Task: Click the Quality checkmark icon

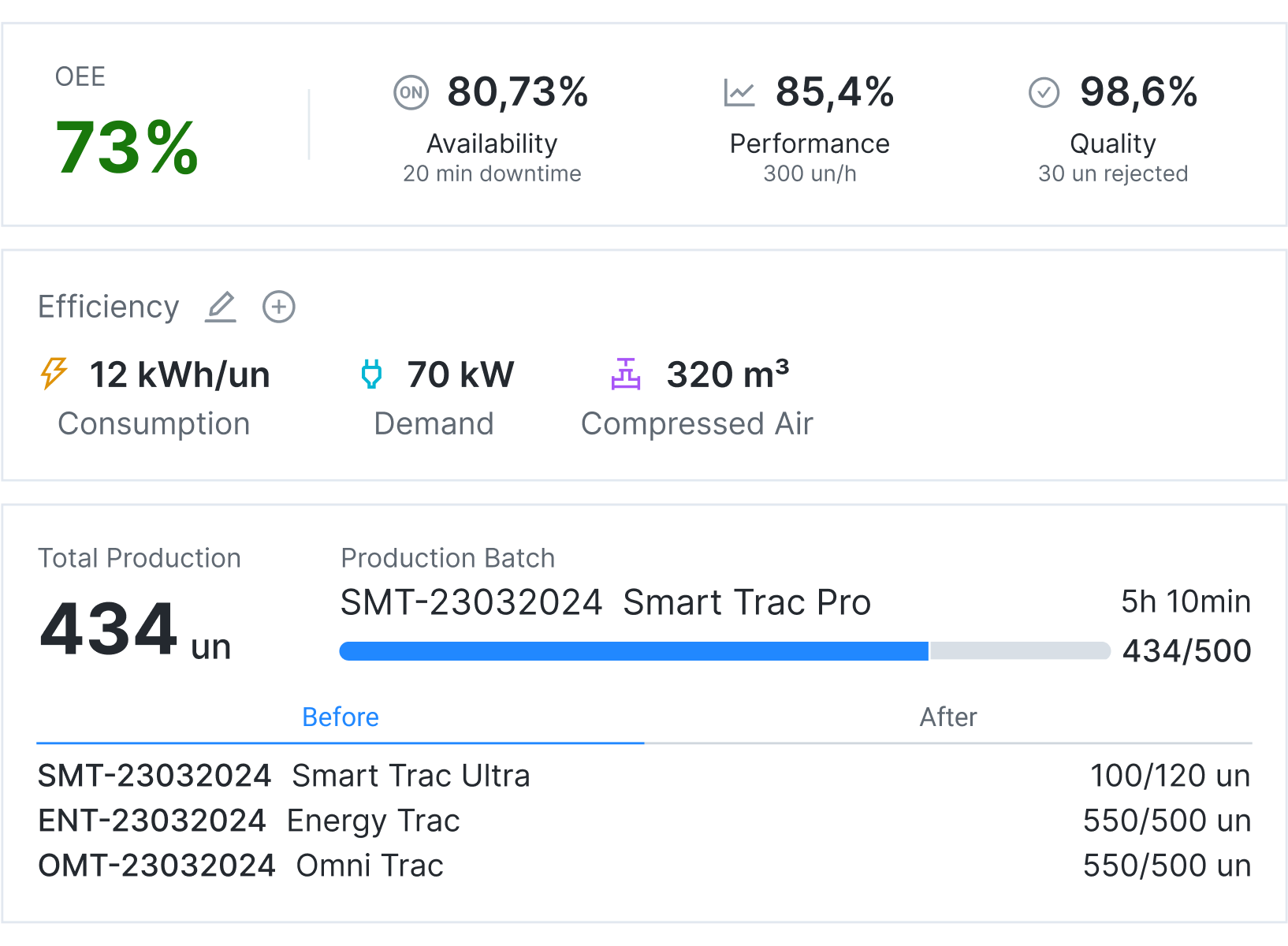Action: [x=1043, y=92]
